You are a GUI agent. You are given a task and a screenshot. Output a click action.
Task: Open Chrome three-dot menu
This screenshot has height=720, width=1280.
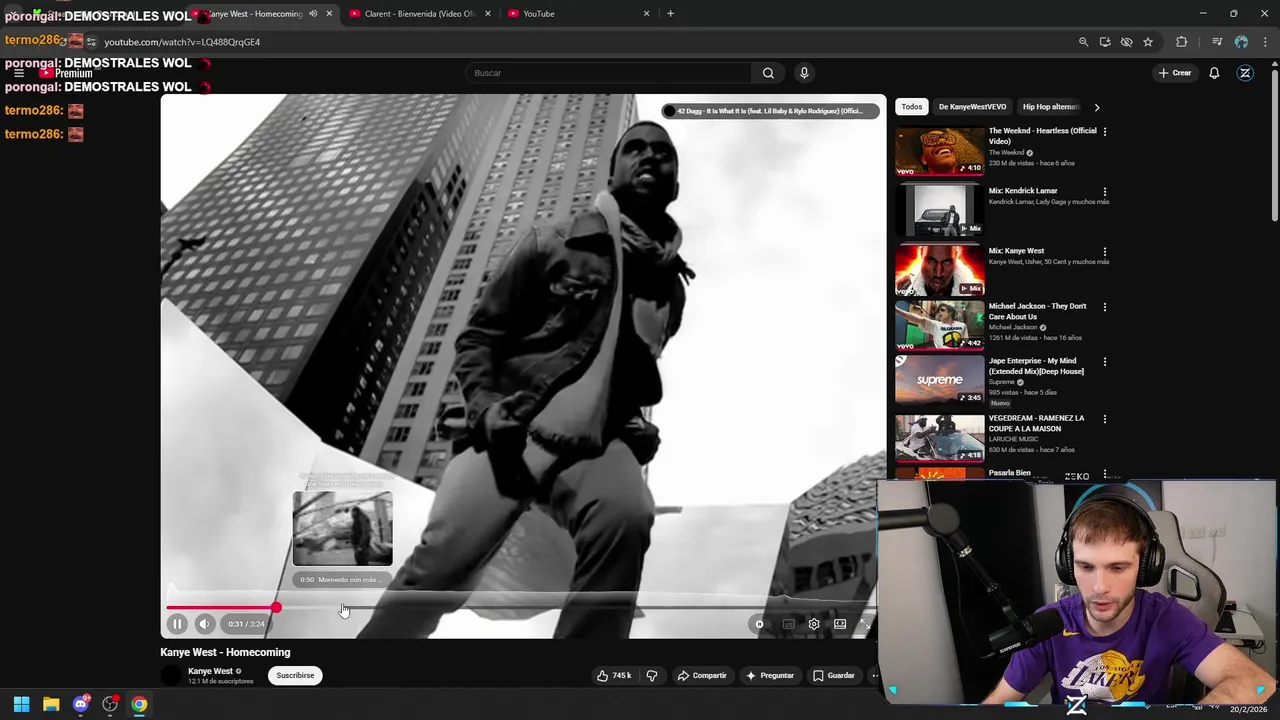point(1265,42)
